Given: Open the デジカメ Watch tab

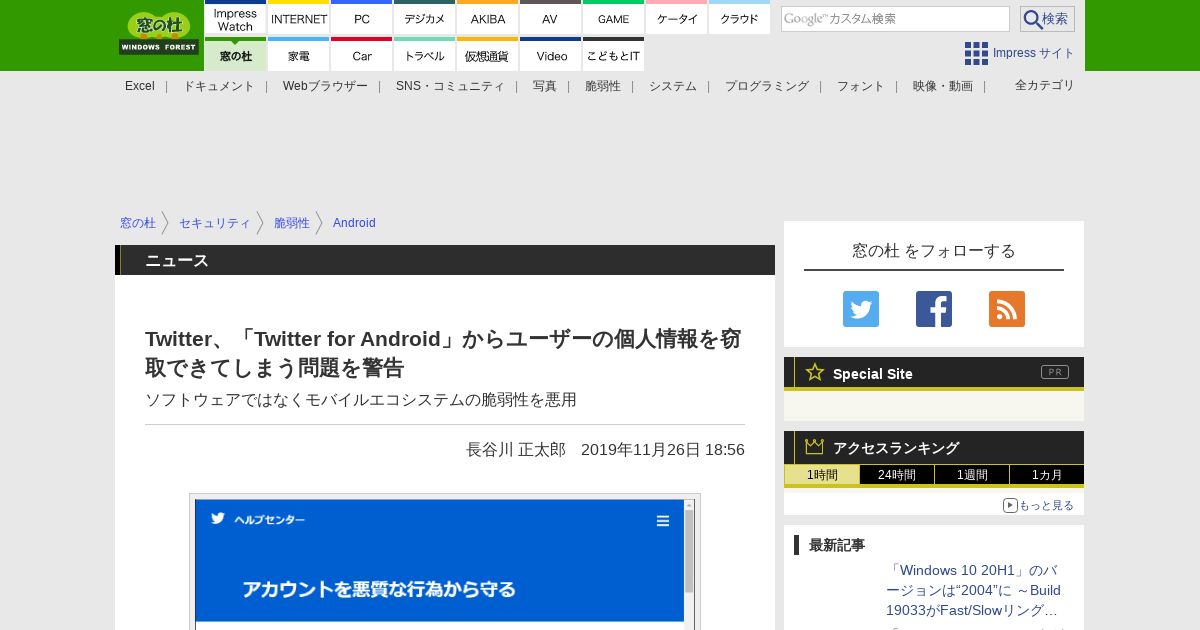Looking at the screenshot, I should 424,19.
